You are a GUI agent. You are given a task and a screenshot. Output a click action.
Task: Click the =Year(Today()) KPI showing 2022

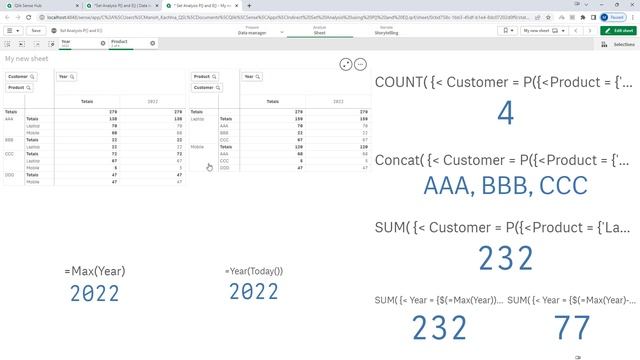(253, 292)
